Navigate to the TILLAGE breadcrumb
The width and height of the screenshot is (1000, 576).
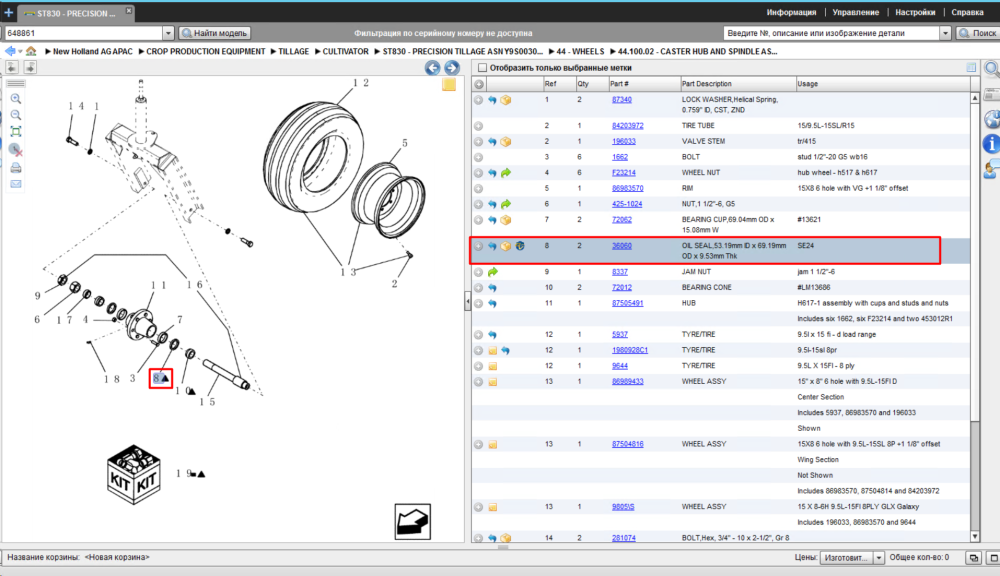tap(293, 51)
